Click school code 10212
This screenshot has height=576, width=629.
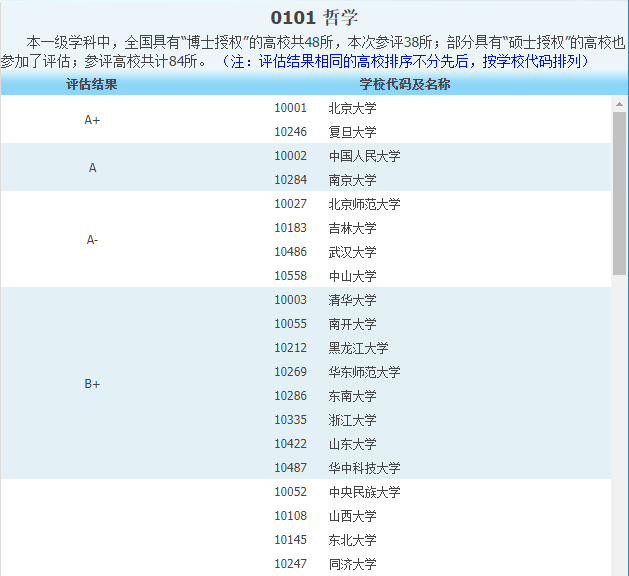coord(290,348)
